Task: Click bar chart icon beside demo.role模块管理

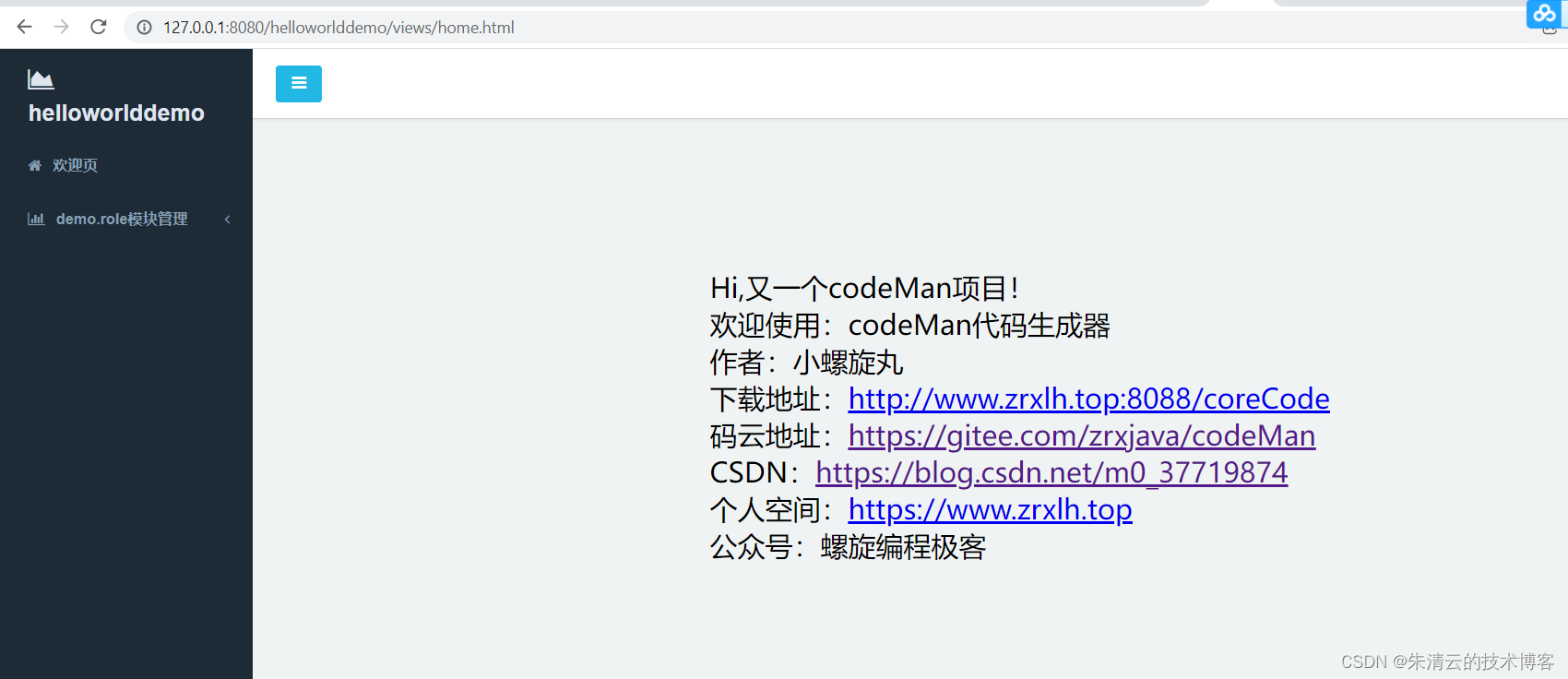Action: click(36, 219)
